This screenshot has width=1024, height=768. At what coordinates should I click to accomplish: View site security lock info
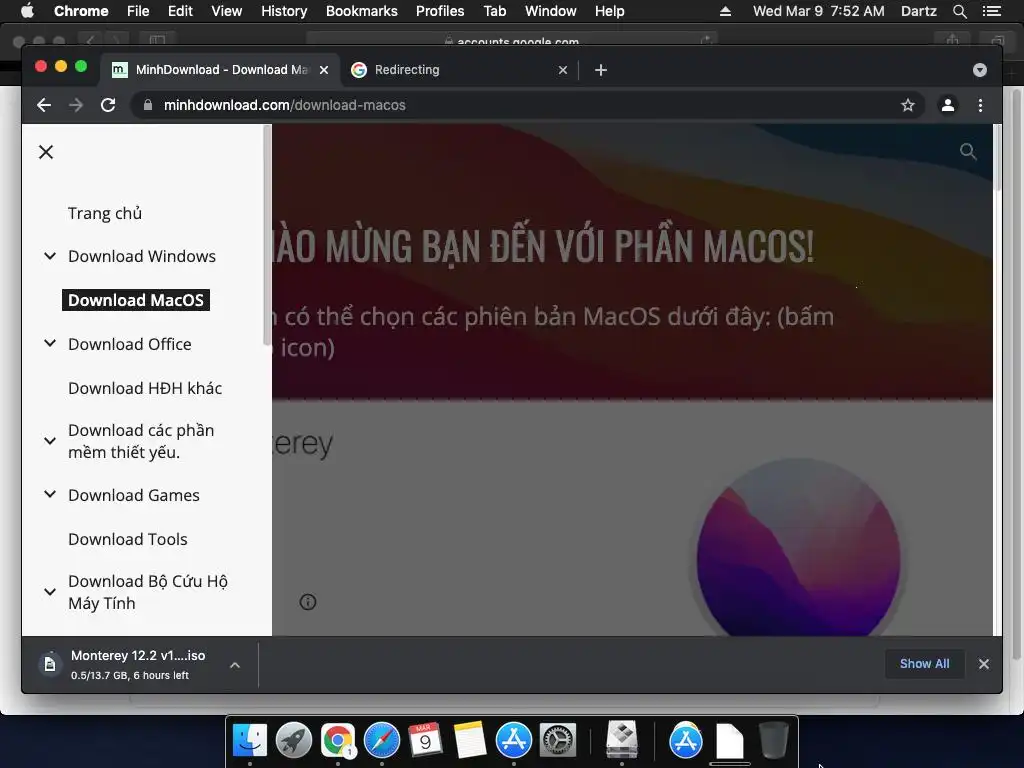pos(148,105)
